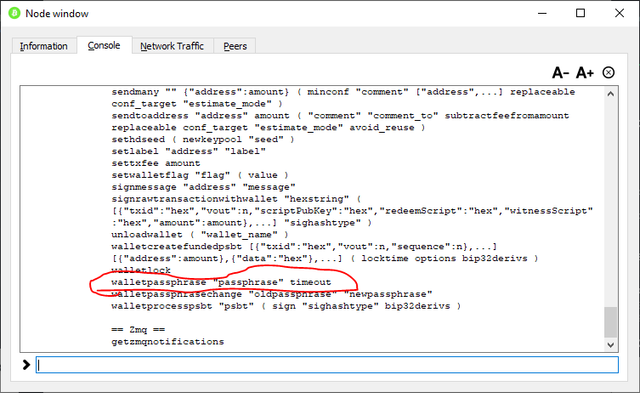Image resolution: width=640 pixels, height=393 pixels.
Task: Click the Node window title text
Action: coord(57,13)
